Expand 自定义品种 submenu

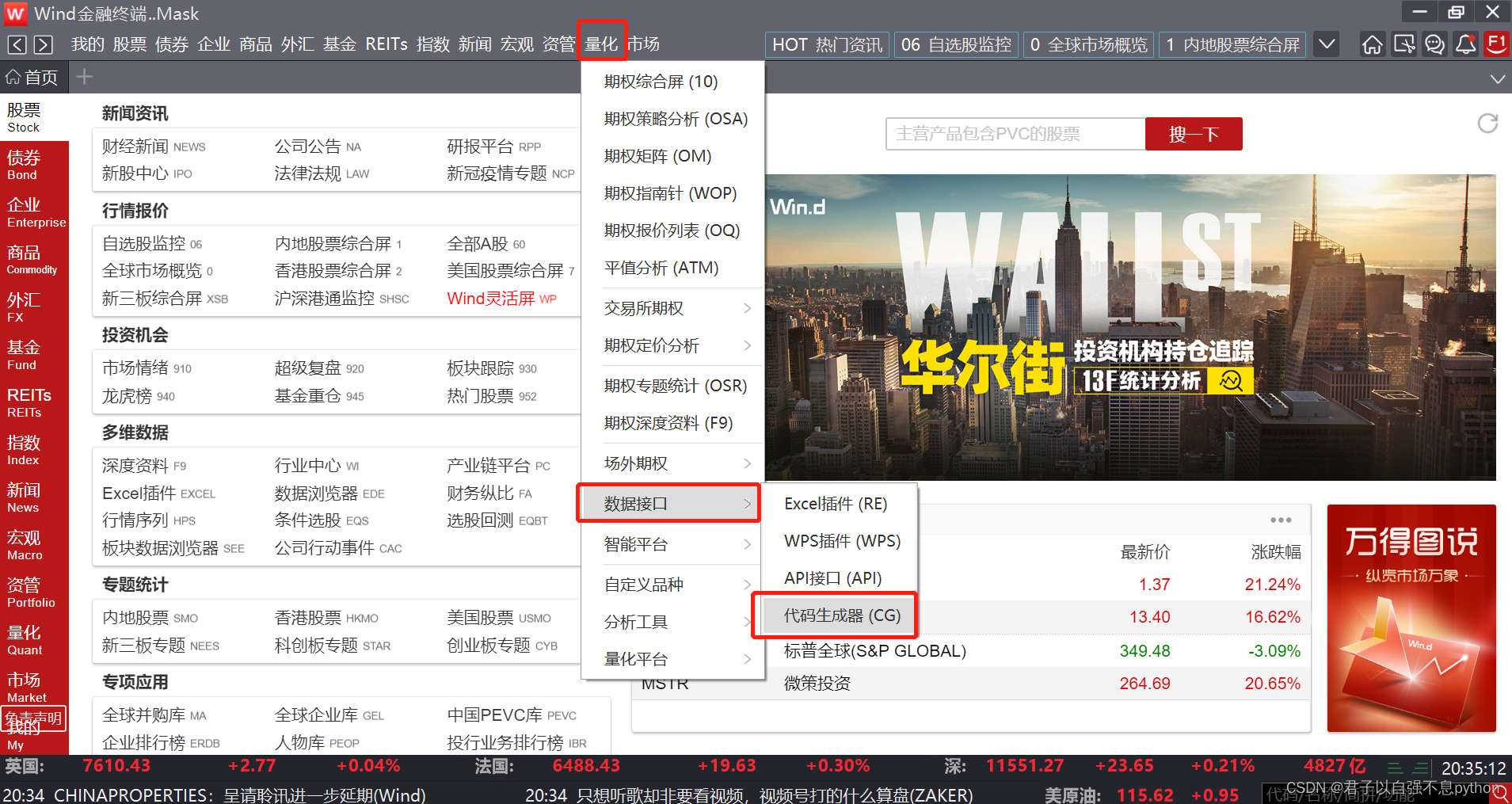672,585
